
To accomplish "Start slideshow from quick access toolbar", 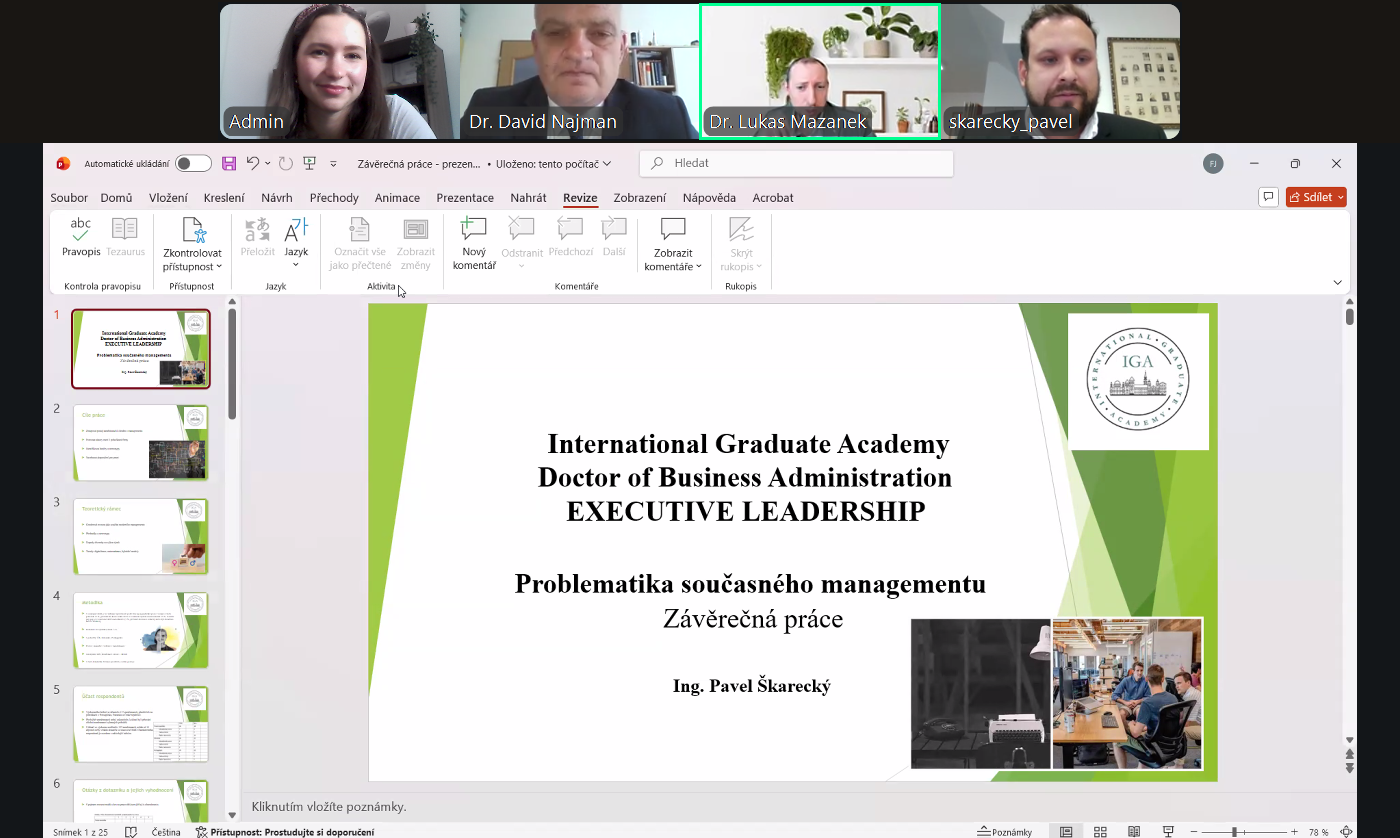I will tap(310, 164).
